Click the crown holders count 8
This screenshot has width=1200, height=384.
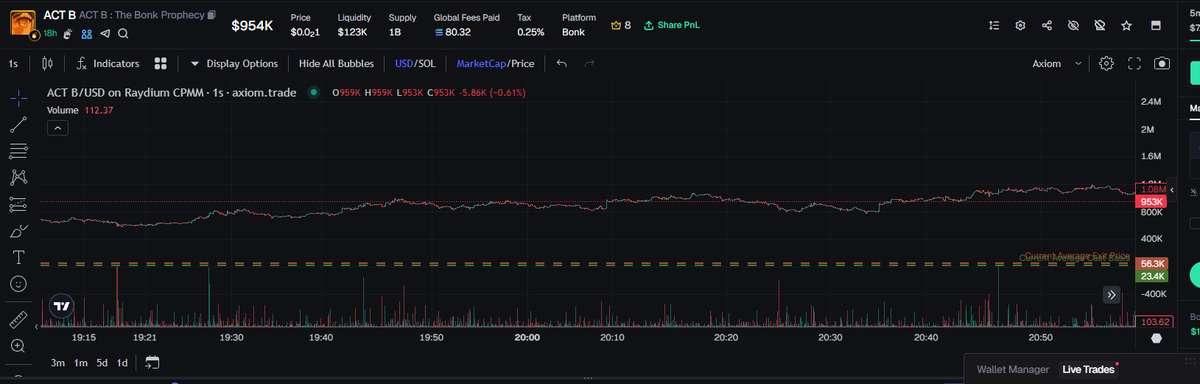point(620,25)
